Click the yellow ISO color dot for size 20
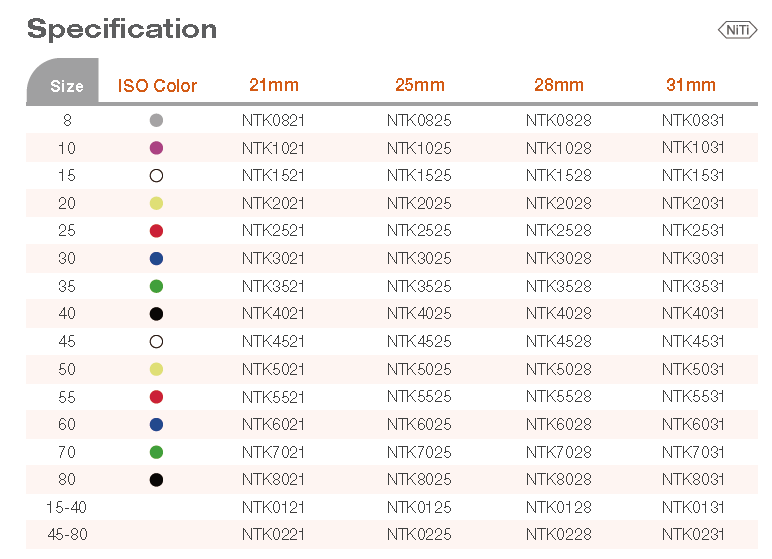This screenshot has width=772, height=559. [x=156, y=203]
